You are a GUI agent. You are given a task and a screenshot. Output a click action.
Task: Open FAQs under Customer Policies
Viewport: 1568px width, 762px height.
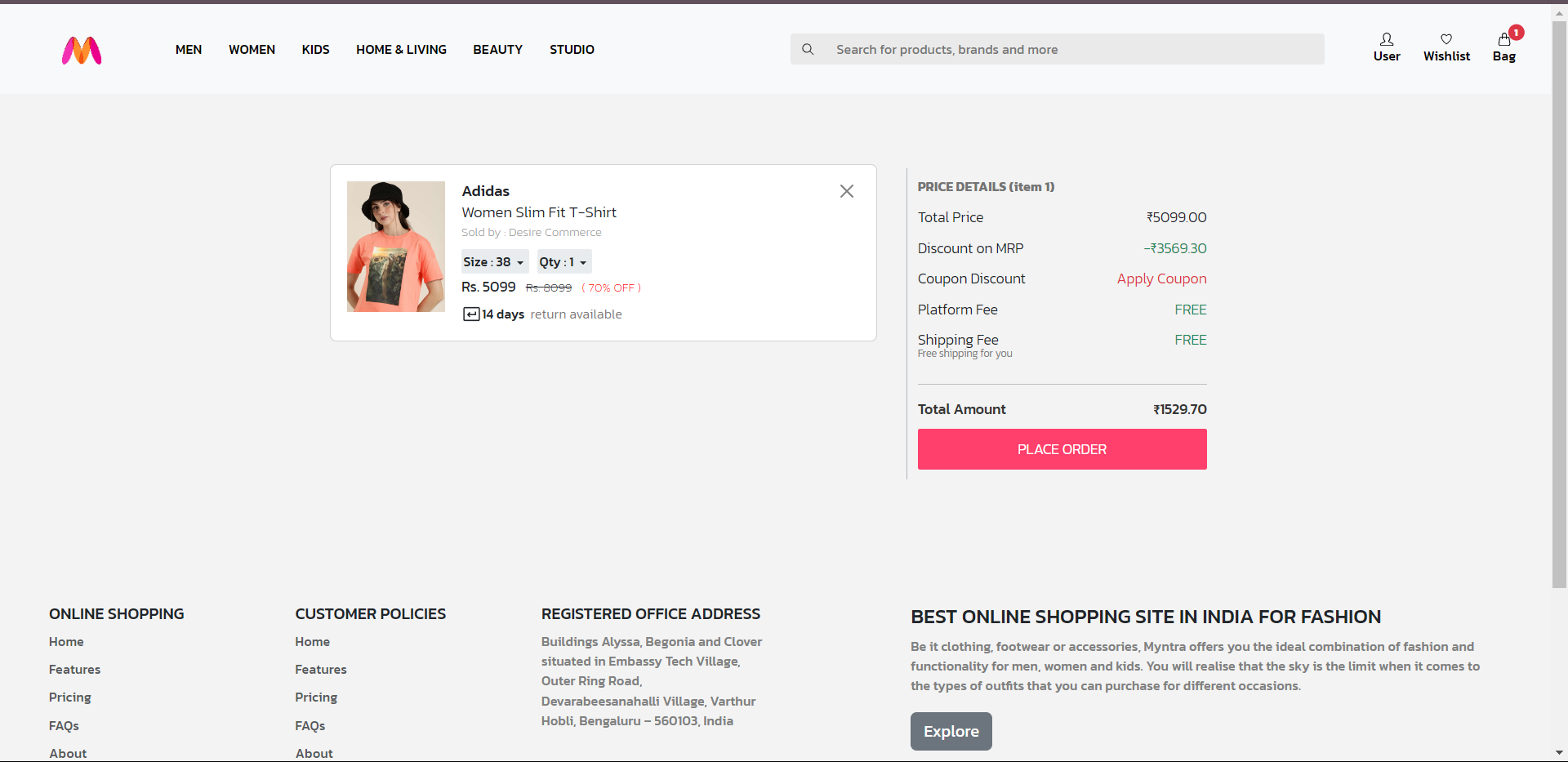click(310, 726)
